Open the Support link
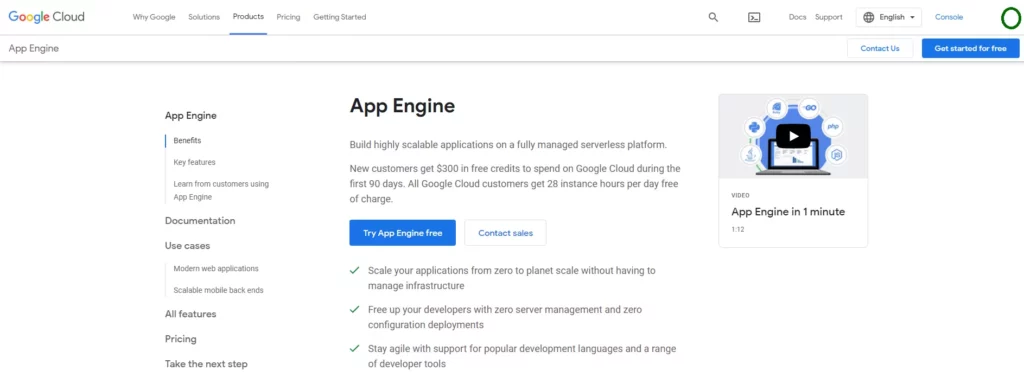1024x390 pixels. click(x=829, y=18)
